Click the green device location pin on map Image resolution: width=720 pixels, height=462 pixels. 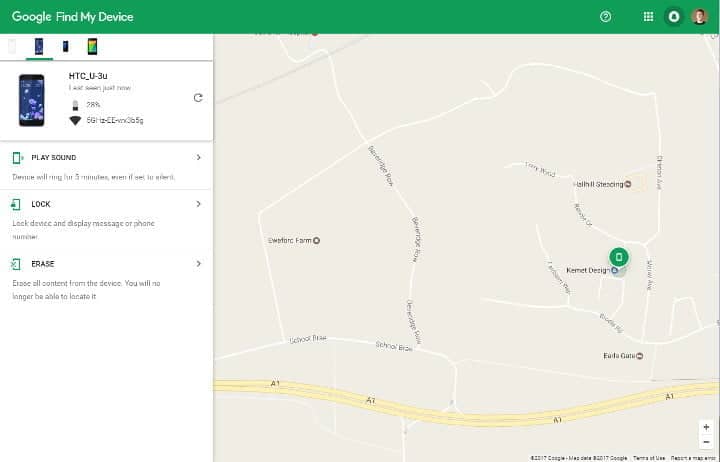(x=618, y=257)
